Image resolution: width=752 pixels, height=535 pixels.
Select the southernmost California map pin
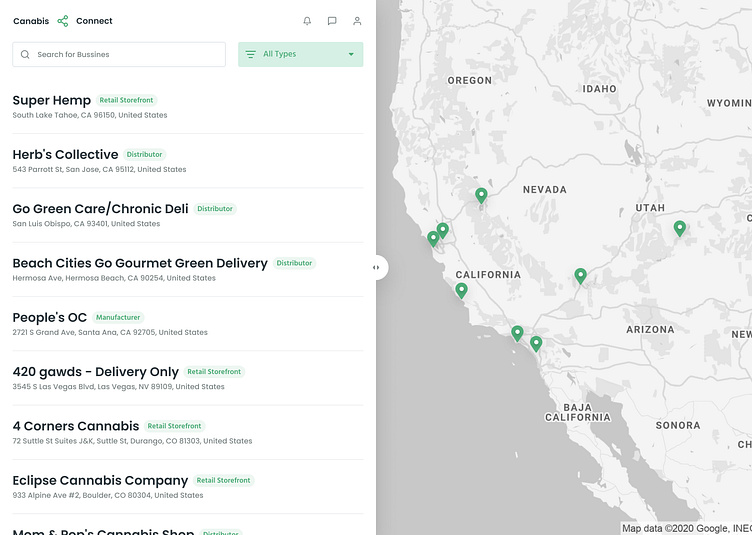(x=536, y=343)
